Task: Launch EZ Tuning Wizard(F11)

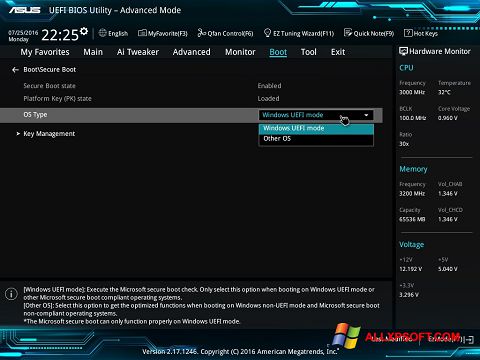Action: pos(299,33)
